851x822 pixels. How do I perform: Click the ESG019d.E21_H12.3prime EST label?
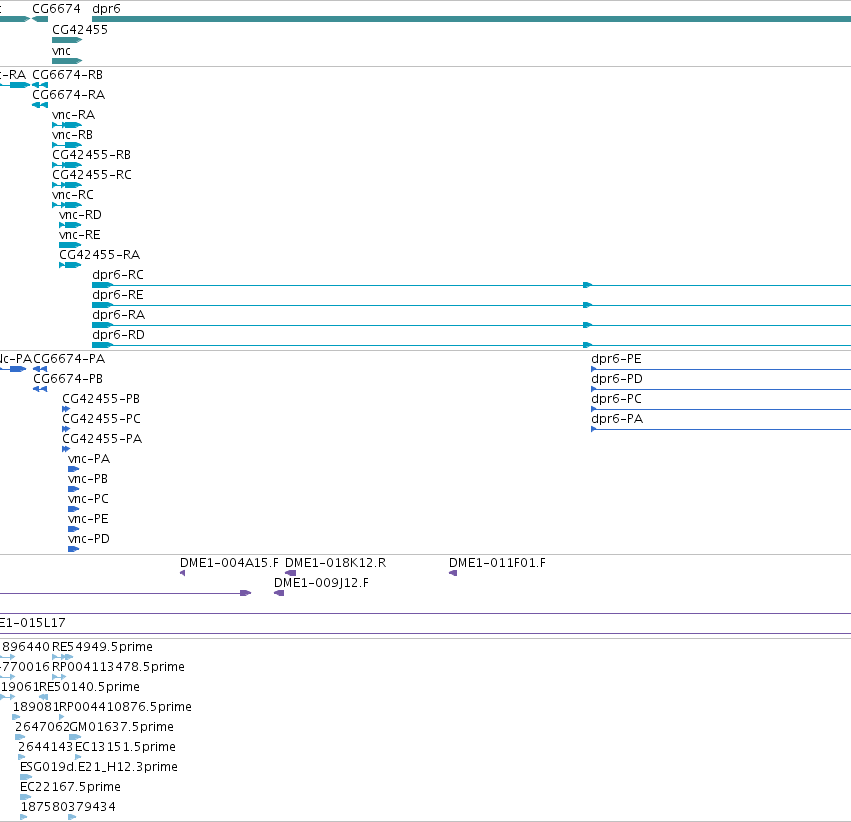point(99,767)
